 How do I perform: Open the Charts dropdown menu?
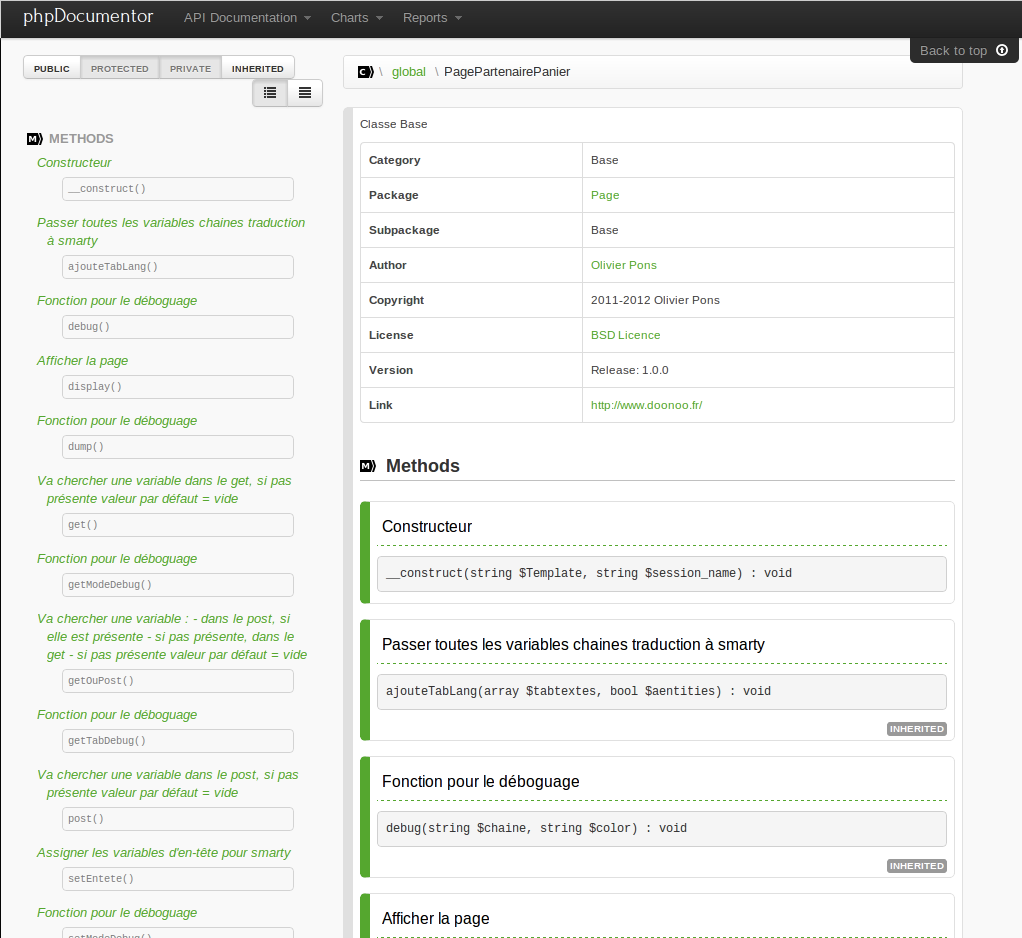(x=356, y=18)
